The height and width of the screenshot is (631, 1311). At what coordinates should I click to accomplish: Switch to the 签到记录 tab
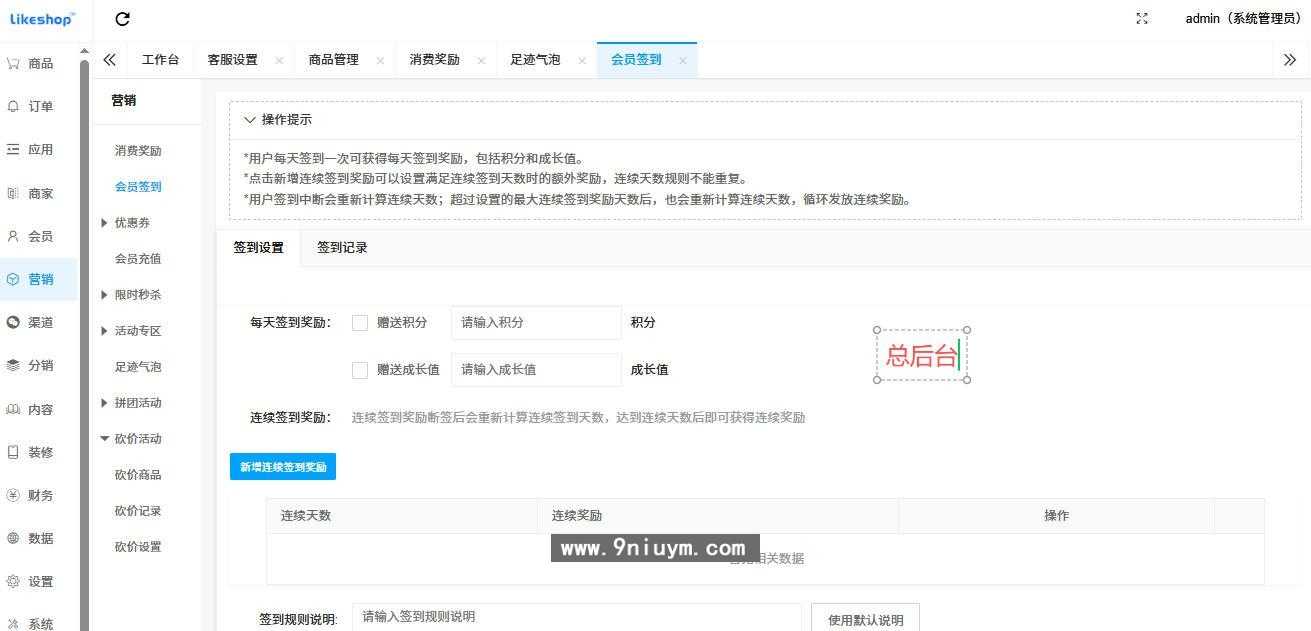pyautogui.click(x=342, y=247)
